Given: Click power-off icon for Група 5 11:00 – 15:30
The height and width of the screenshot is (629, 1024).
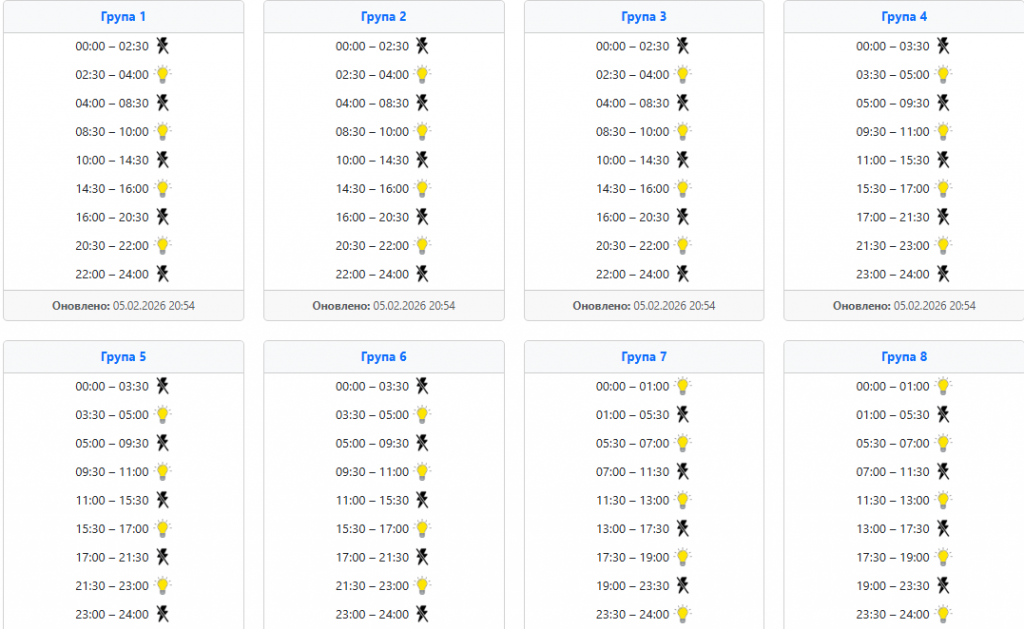Looking at the screenshot, I should pyautogui.click(x=162, y=500).
